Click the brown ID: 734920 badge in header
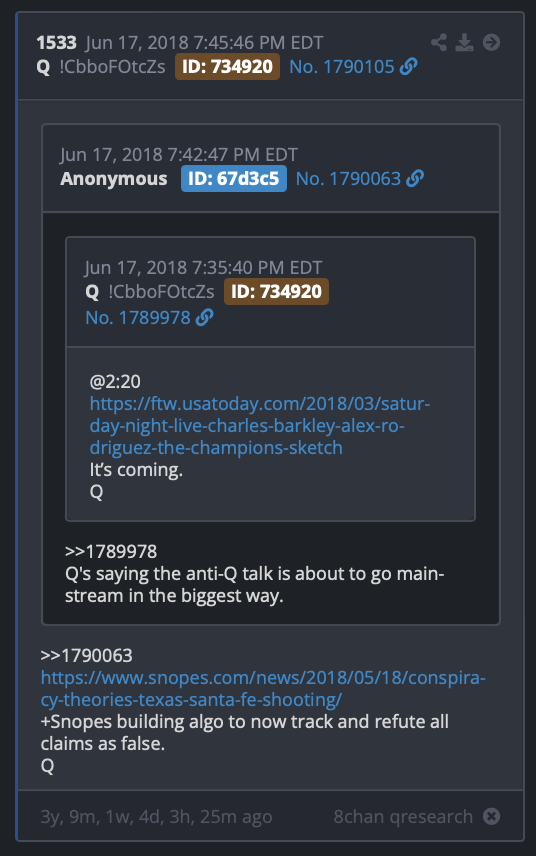This screenshot has height=856, width=536. tap(227, 67)
